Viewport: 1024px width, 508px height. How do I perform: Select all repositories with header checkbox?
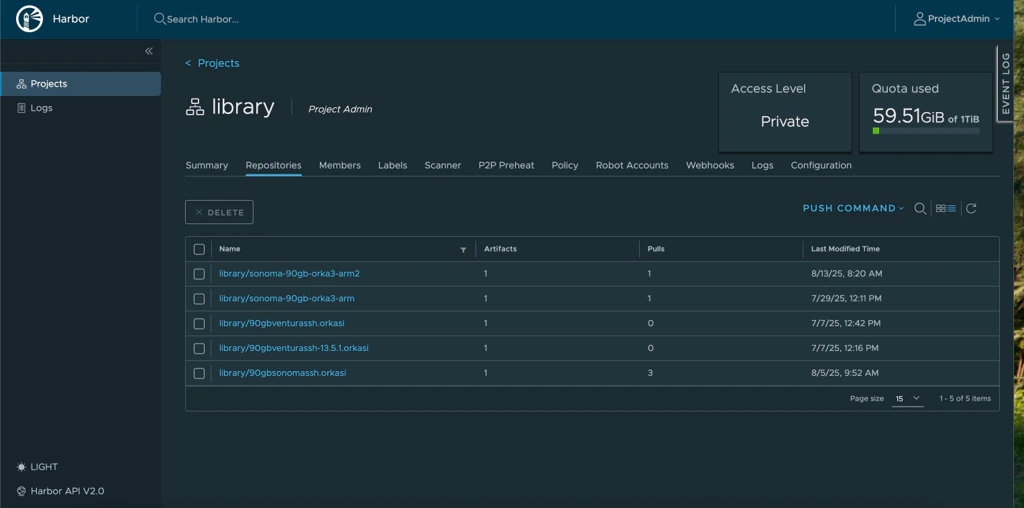(199, 249)
